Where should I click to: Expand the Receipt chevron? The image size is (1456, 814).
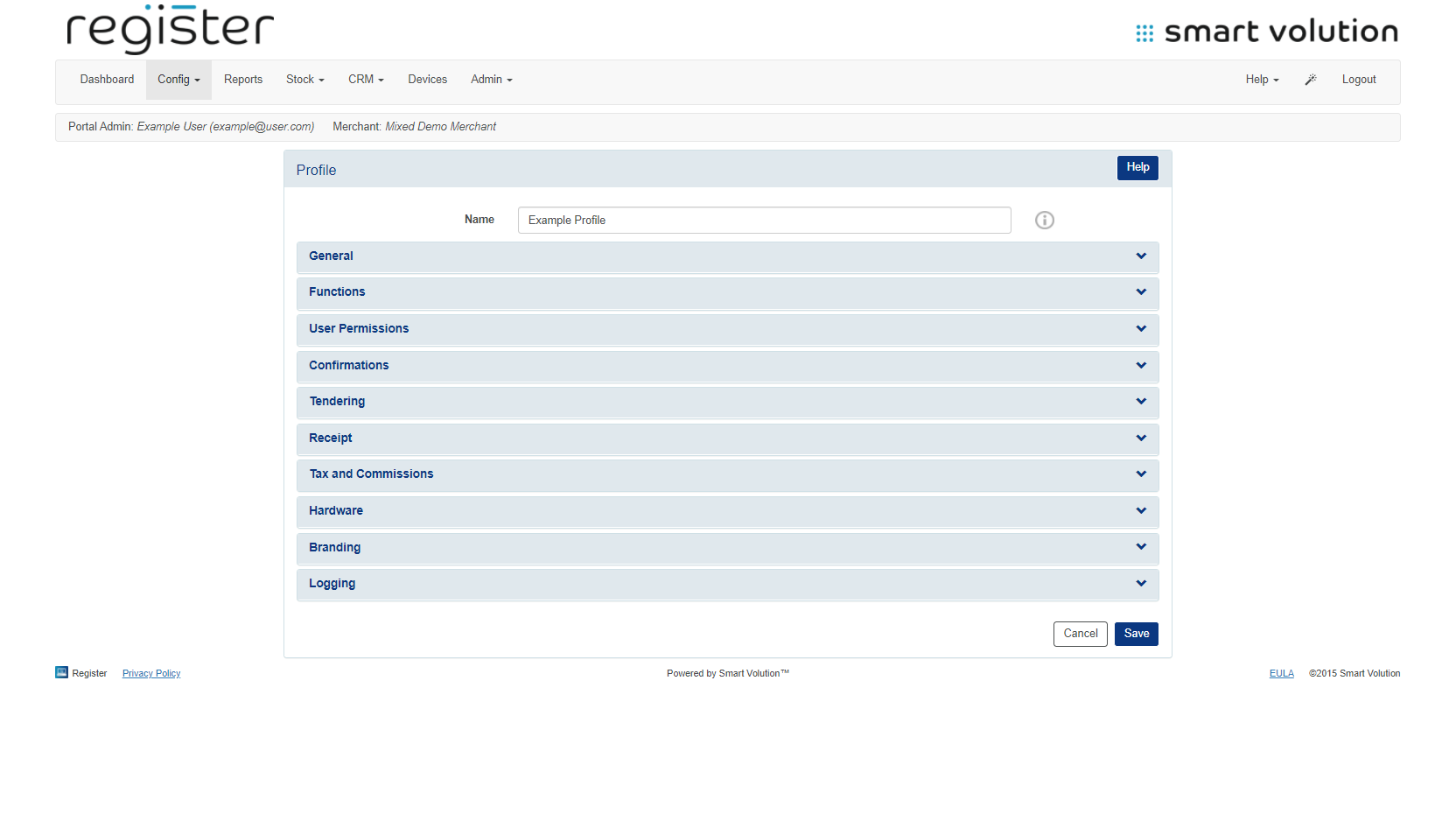(x=1141, y=439)
